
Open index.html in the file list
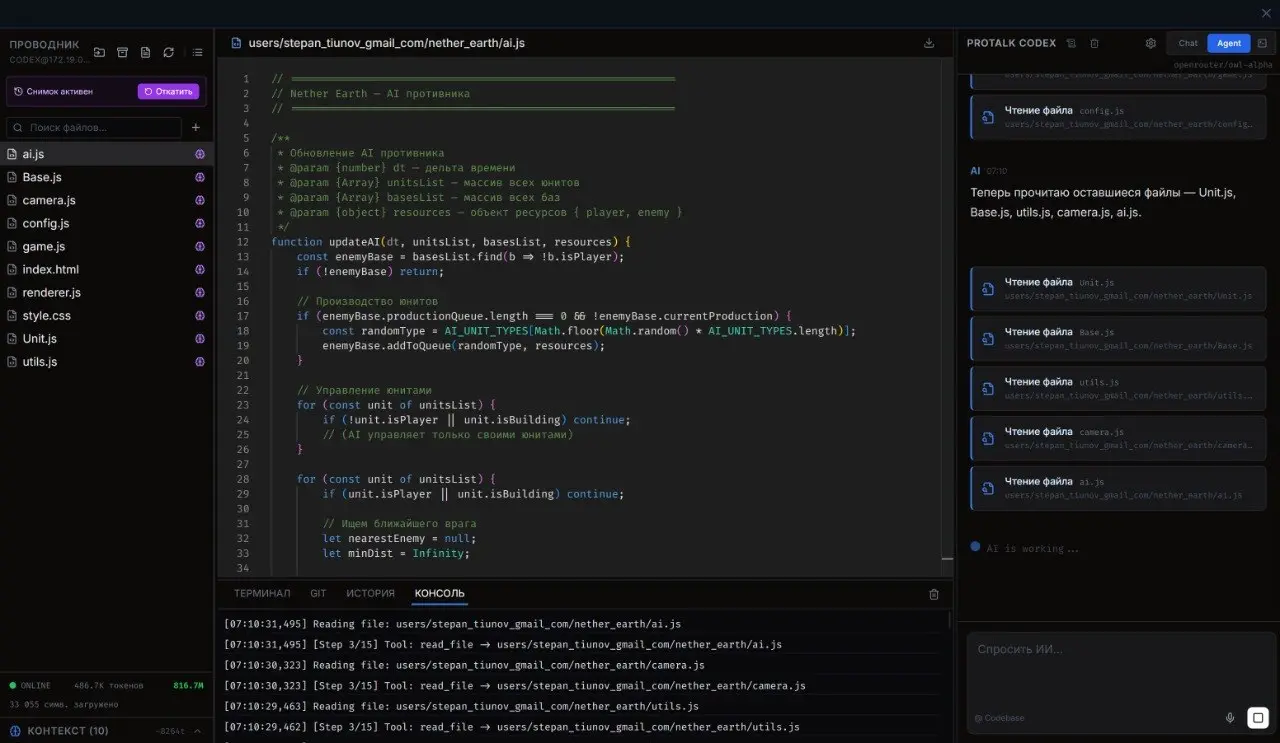[106, 269]
